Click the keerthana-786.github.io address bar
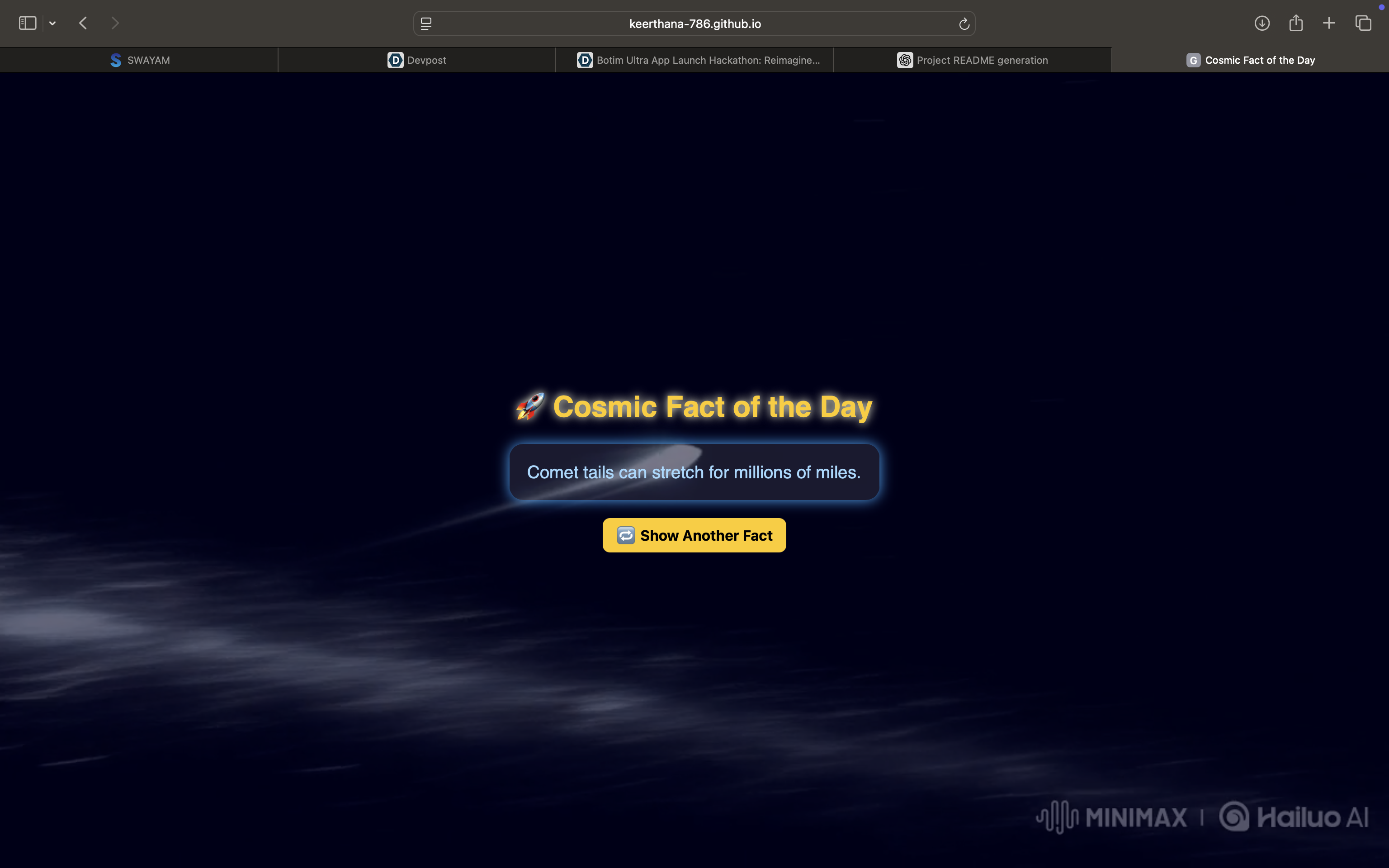 694,24
